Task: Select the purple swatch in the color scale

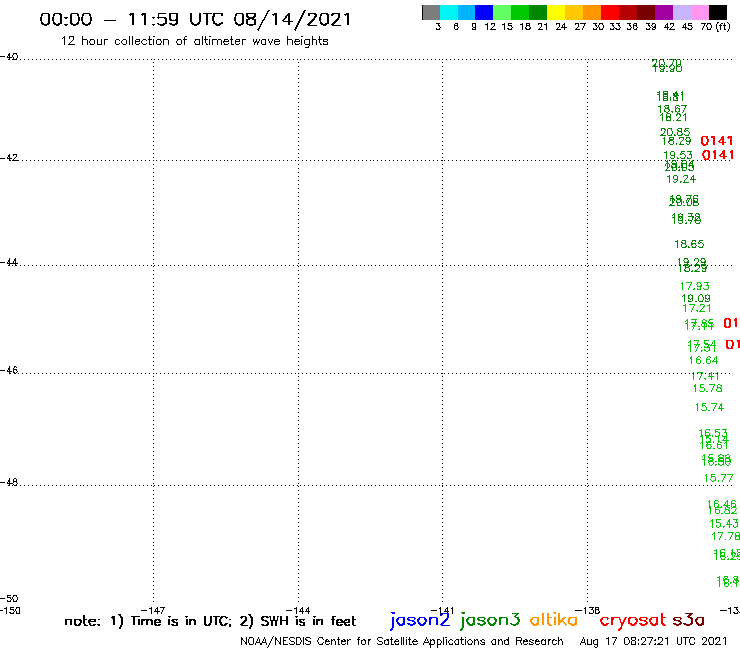Action: (664, 12)
